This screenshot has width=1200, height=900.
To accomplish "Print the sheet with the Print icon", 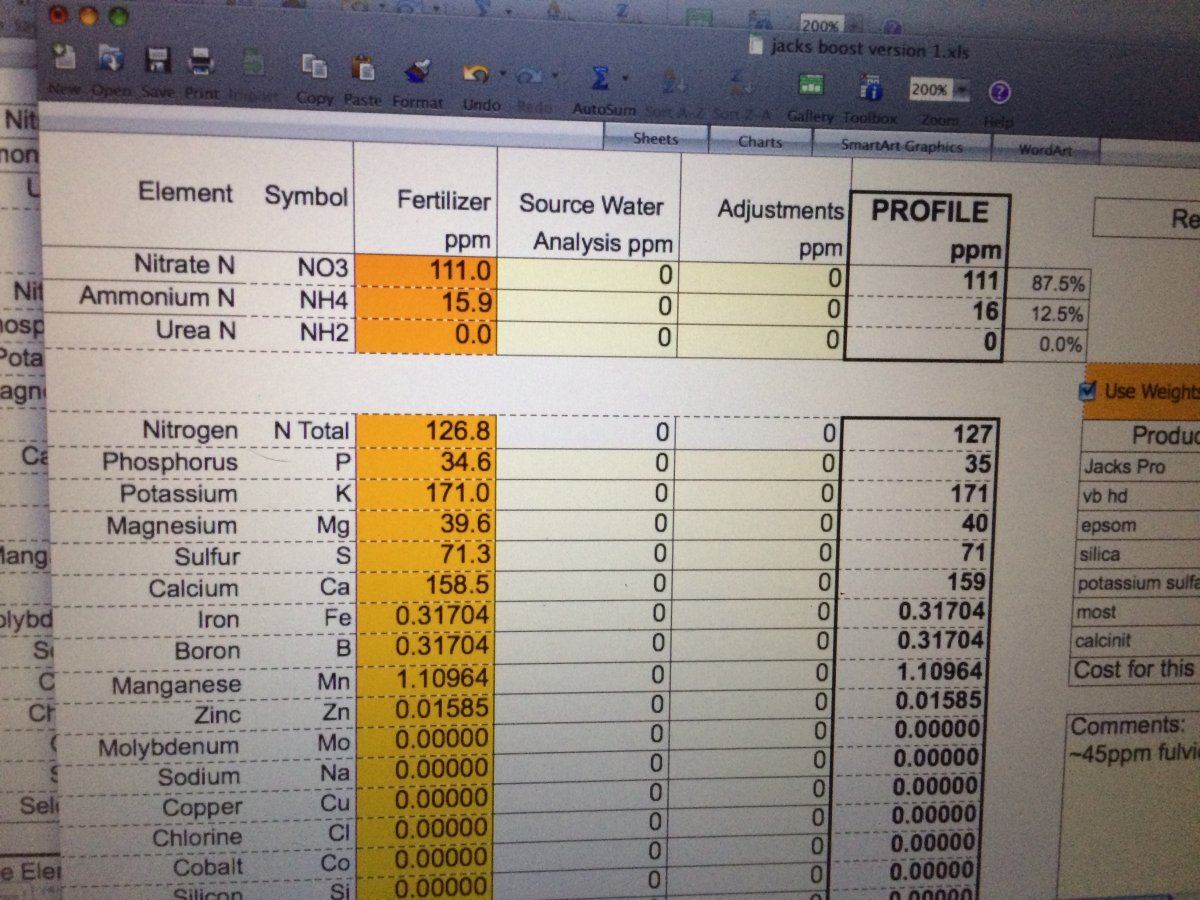I will [x=202, y=62].
